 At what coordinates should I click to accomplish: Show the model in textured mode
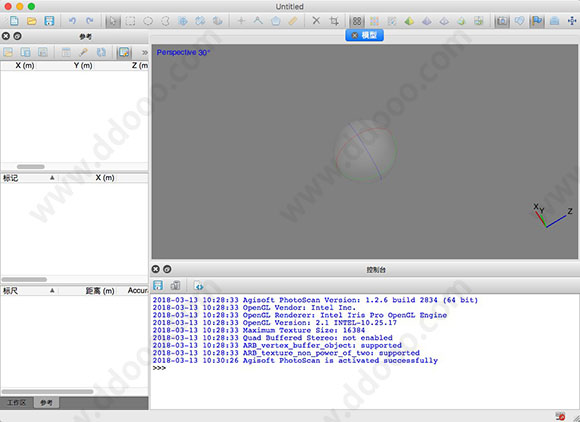pos(461,21)
